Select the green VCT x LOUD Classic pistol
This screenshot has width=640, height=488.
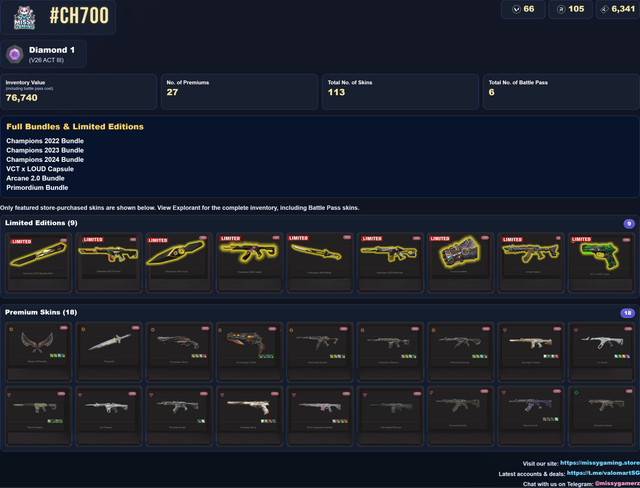tap(601, 262)
